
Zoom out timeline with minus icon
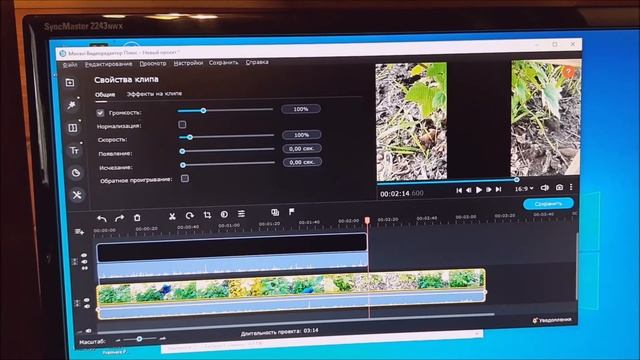(x=118, y=340)
